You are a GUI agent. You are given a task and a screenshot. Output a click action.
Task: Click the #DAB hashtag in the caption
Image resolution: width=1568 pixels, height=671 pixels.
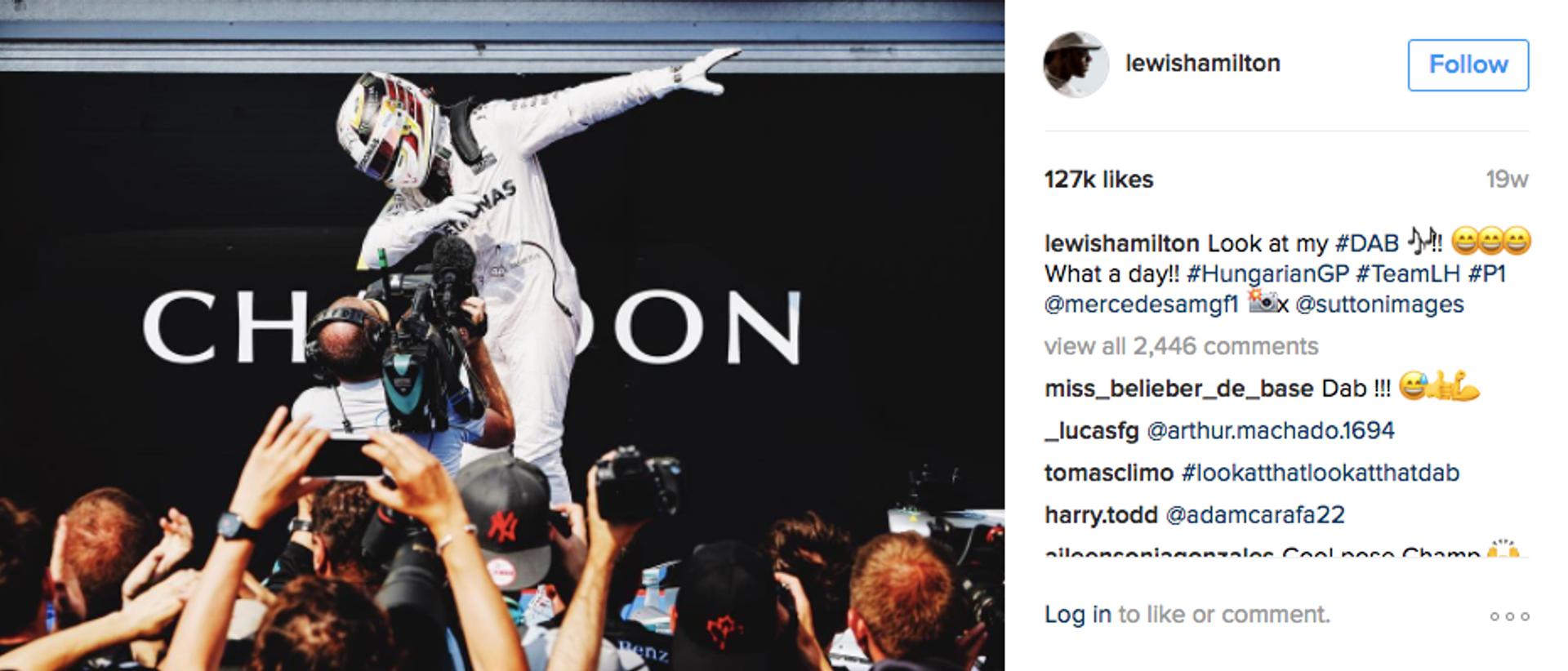1367,243
